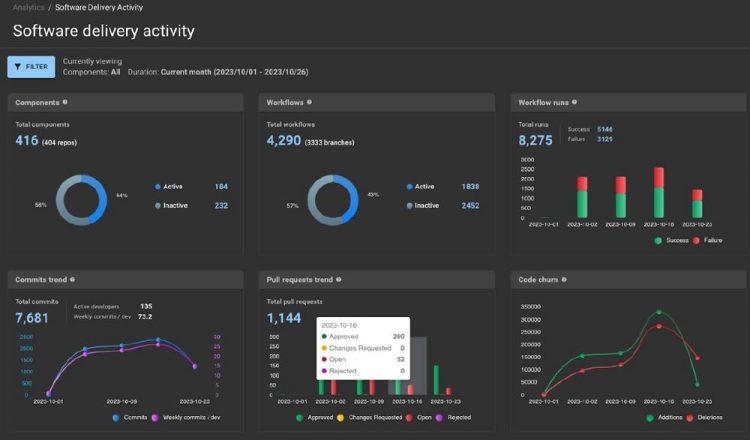Toggle the Failure legend in Workflow runs

[711, 241]
